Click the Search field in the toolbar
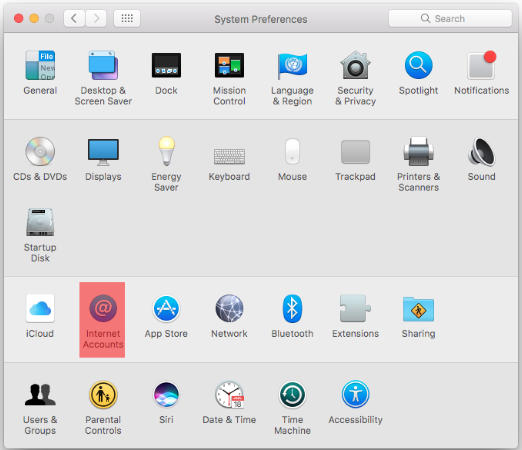 (450, 18)
